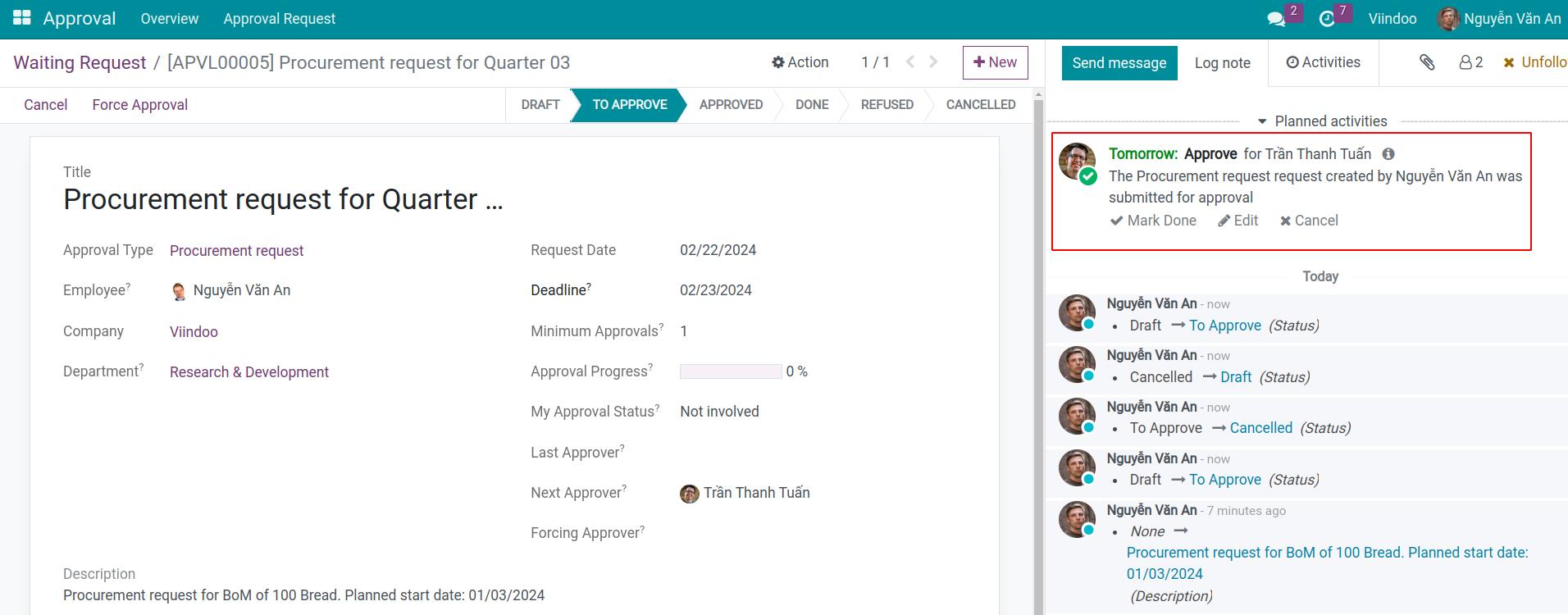Open Viindoo company link
This screenshot has height=615, width=1568.
[x=194, y=332]
